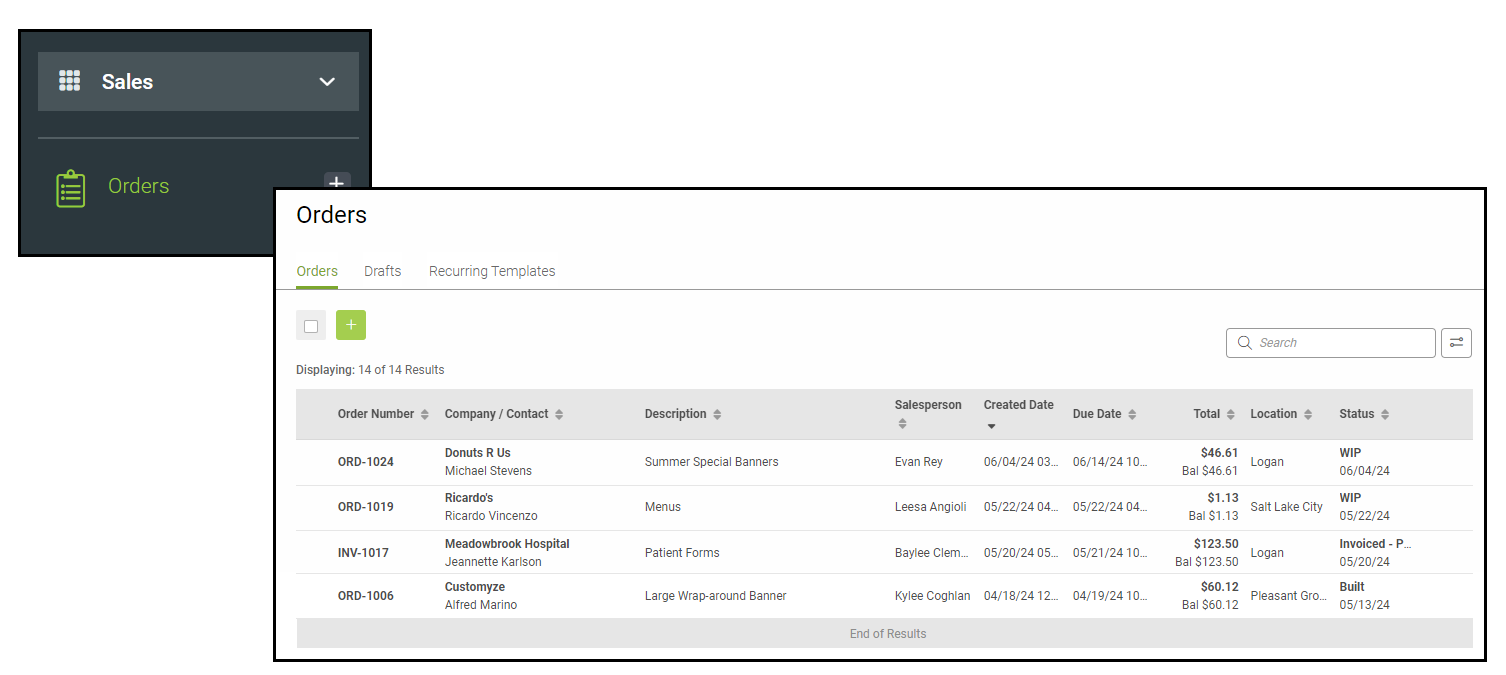Open Orders in the sidebar
Screen dimensions: 1506x675
click(138, 186)
